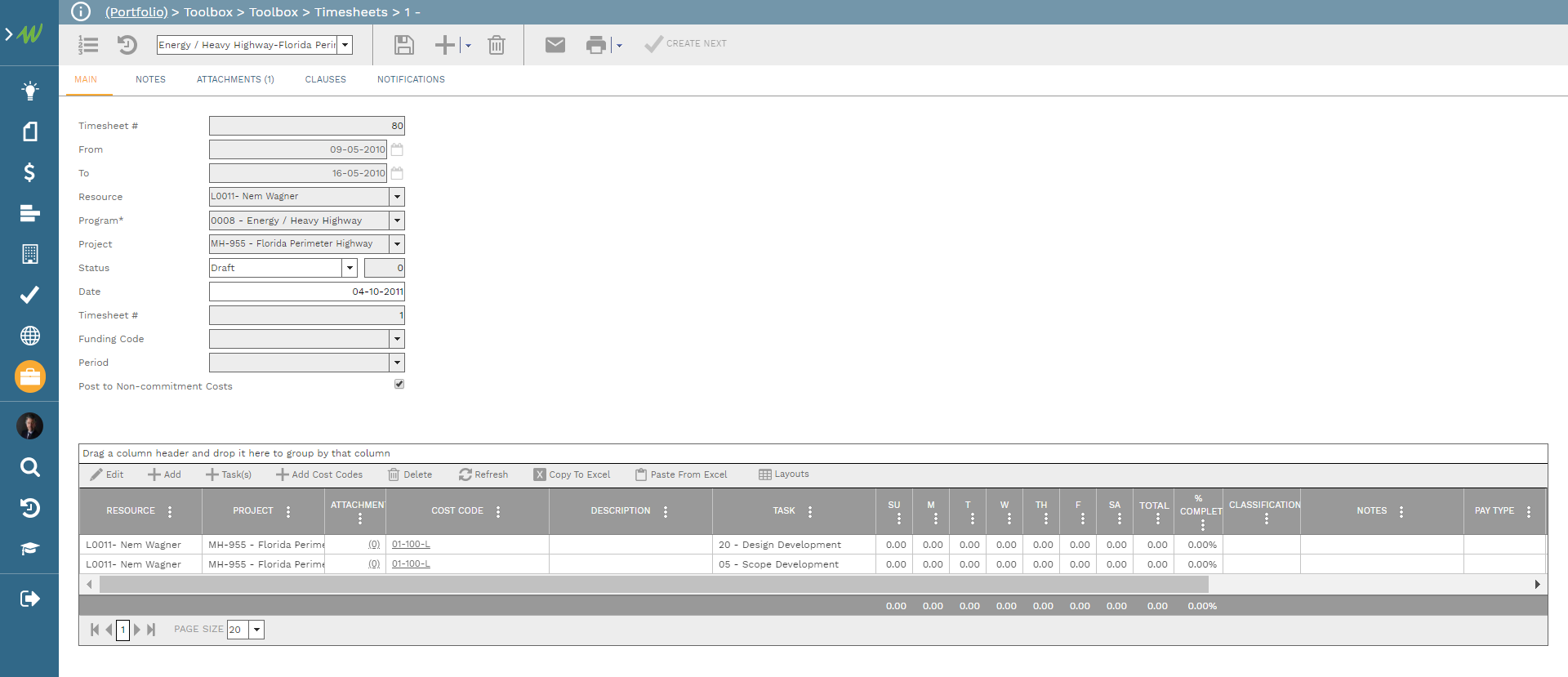
Task: Open the info icon in header
Action: pyautogui.click(x=81, y=11)
